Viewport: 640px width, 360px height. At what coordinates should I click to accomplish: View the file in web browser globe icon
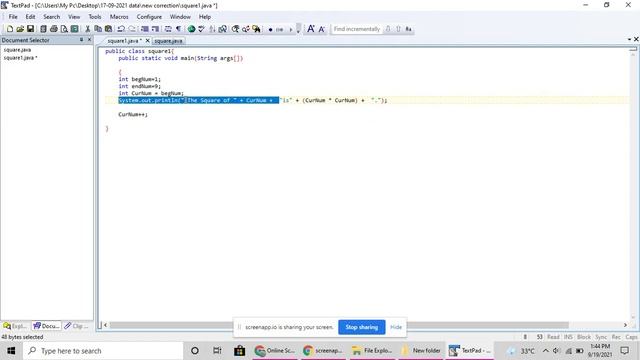click(191, 29)
